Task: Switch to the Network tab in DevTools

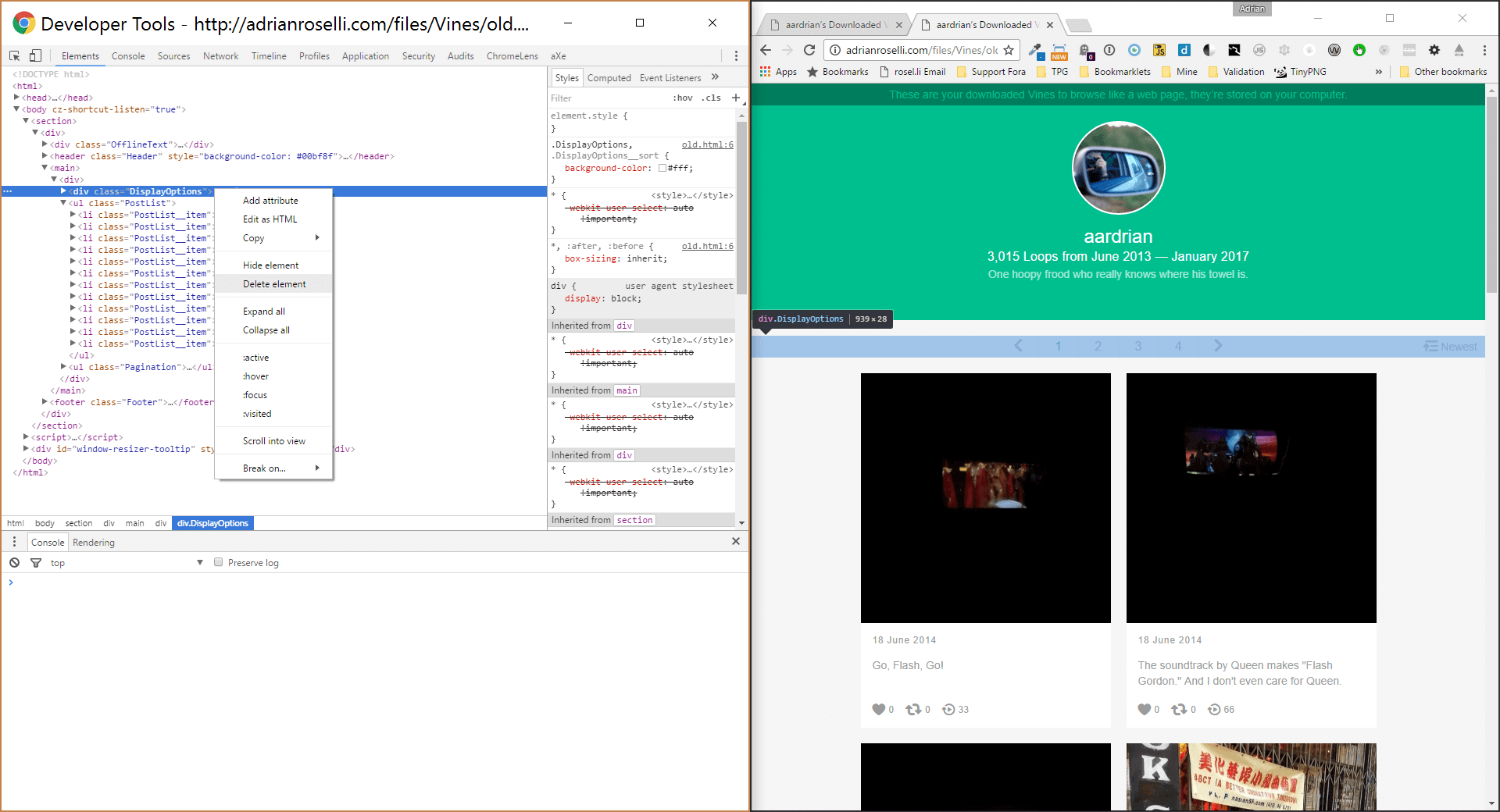Action: click(x=220, y=56)
